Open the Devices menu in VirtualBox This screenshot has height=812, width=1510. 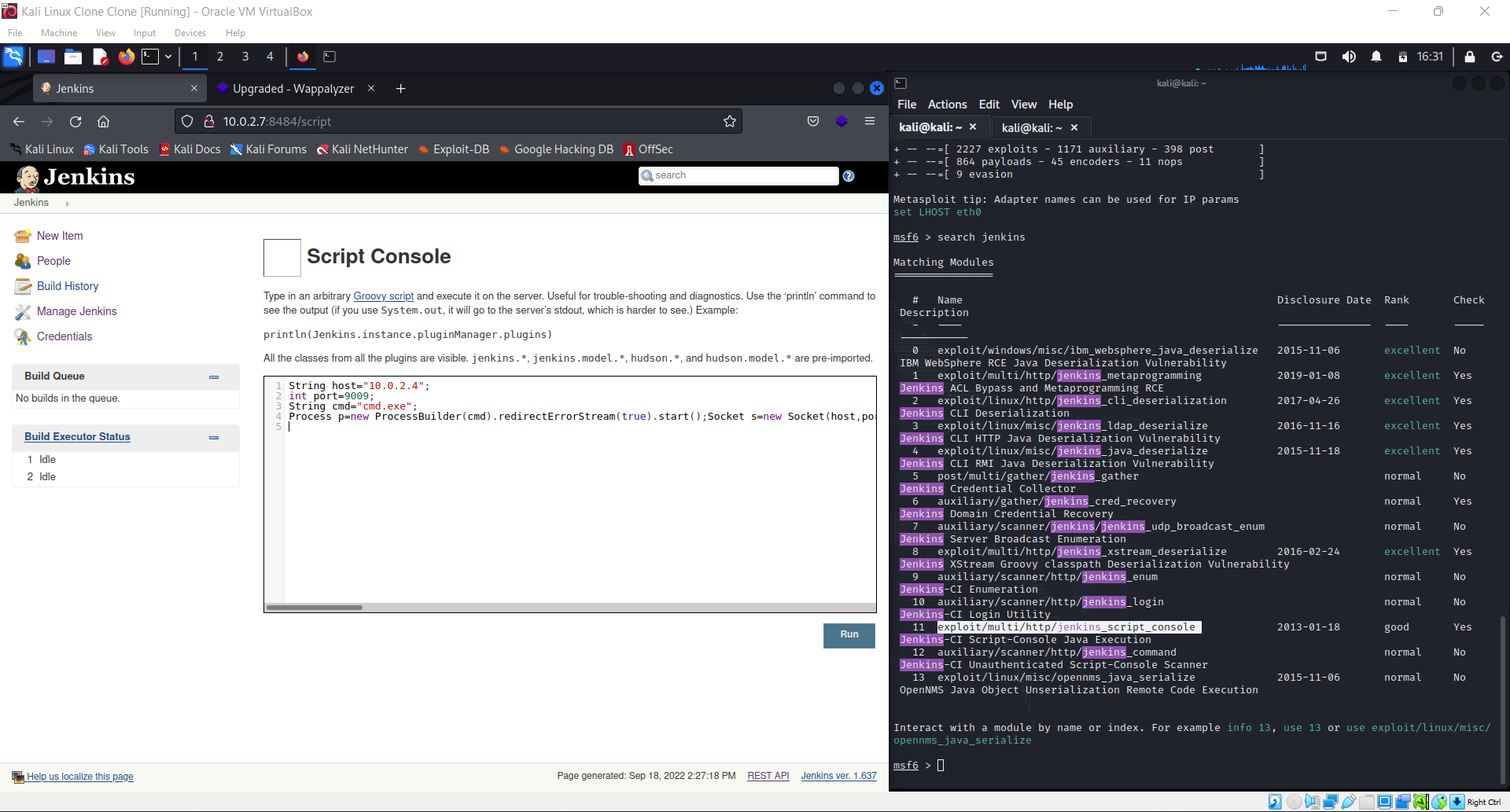click(x=190, y=32)
